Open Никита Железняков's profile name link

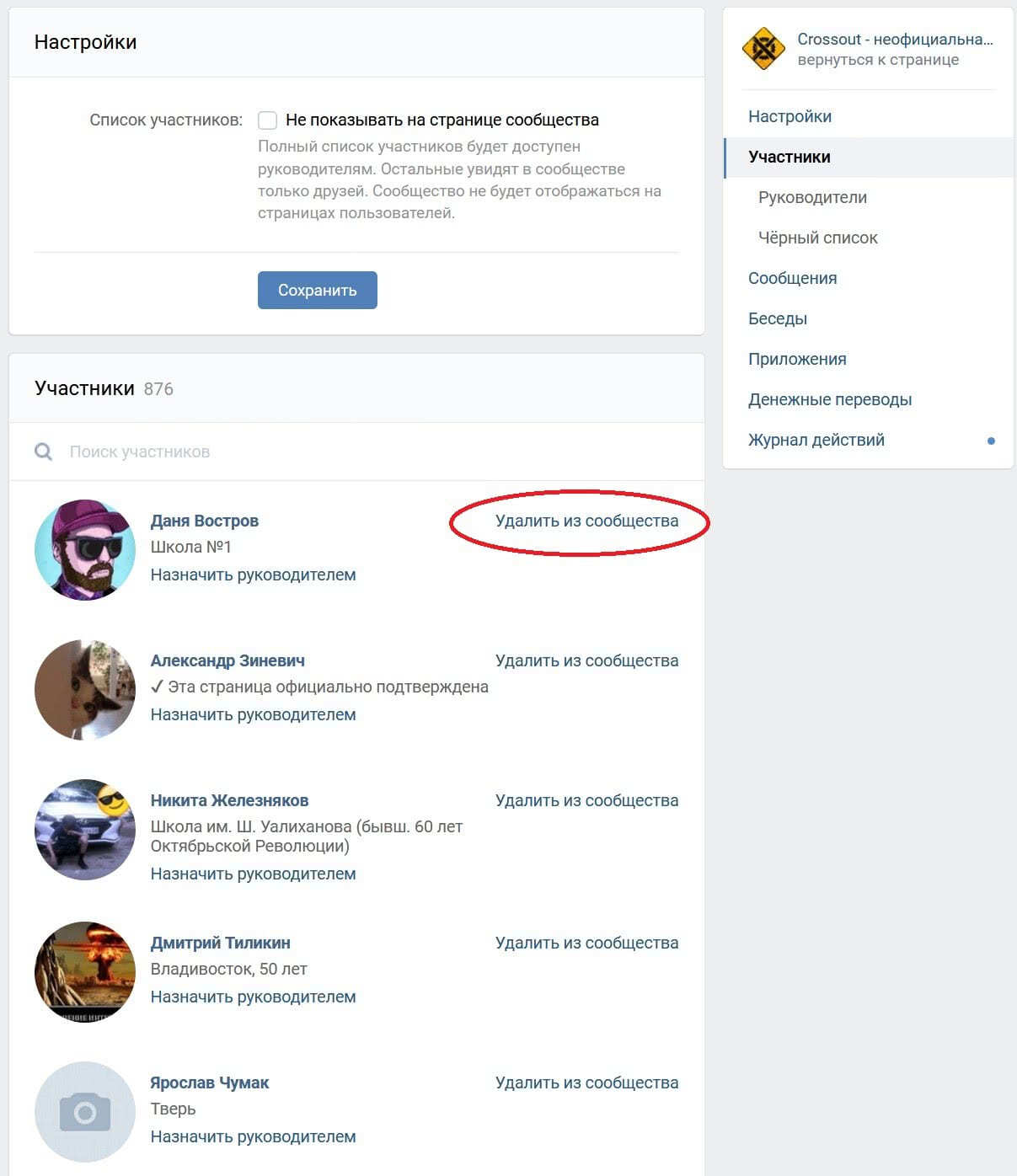(x=229, y=801)
